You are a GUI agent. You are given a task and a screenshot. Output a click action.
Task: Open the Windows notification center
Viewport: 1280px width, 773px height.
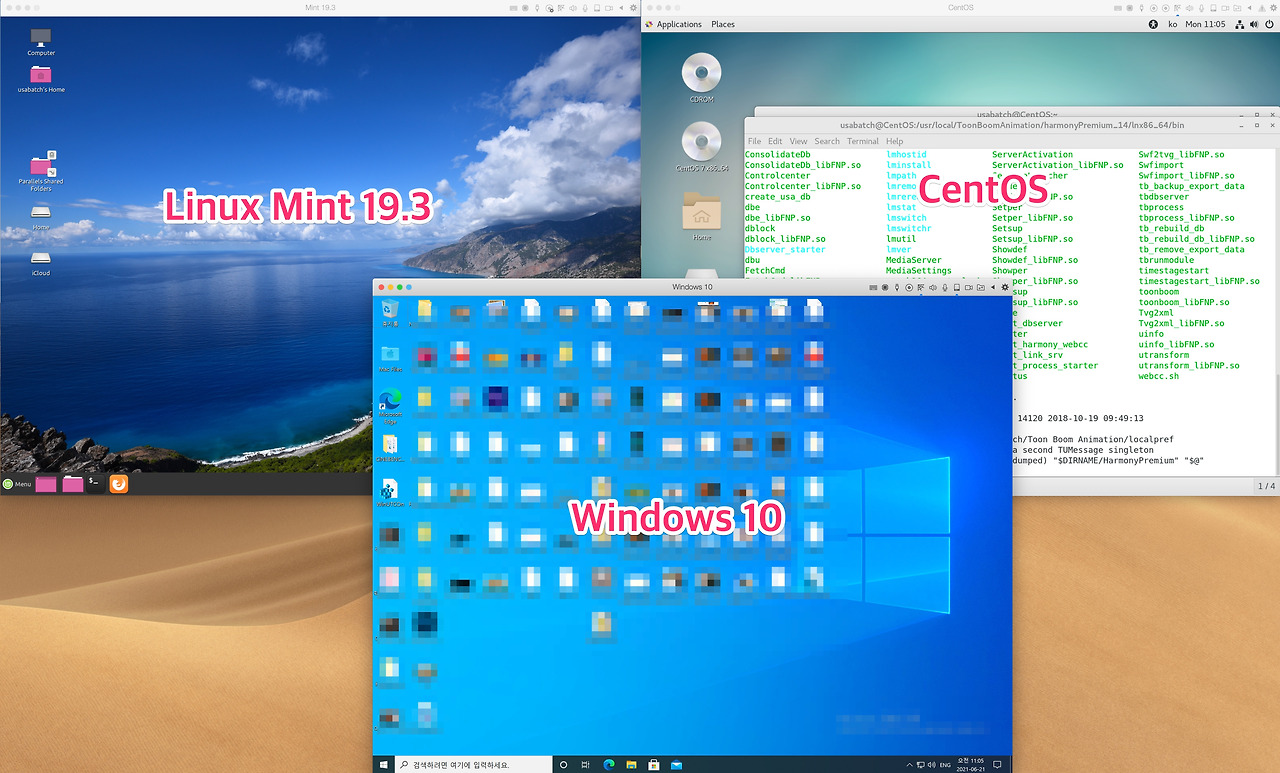tap(997, 764)
